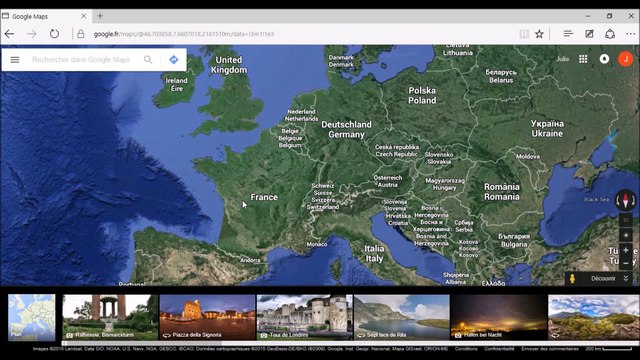Click the Ireland Éire label
This screenshot has height=360, width=640.
176,84
